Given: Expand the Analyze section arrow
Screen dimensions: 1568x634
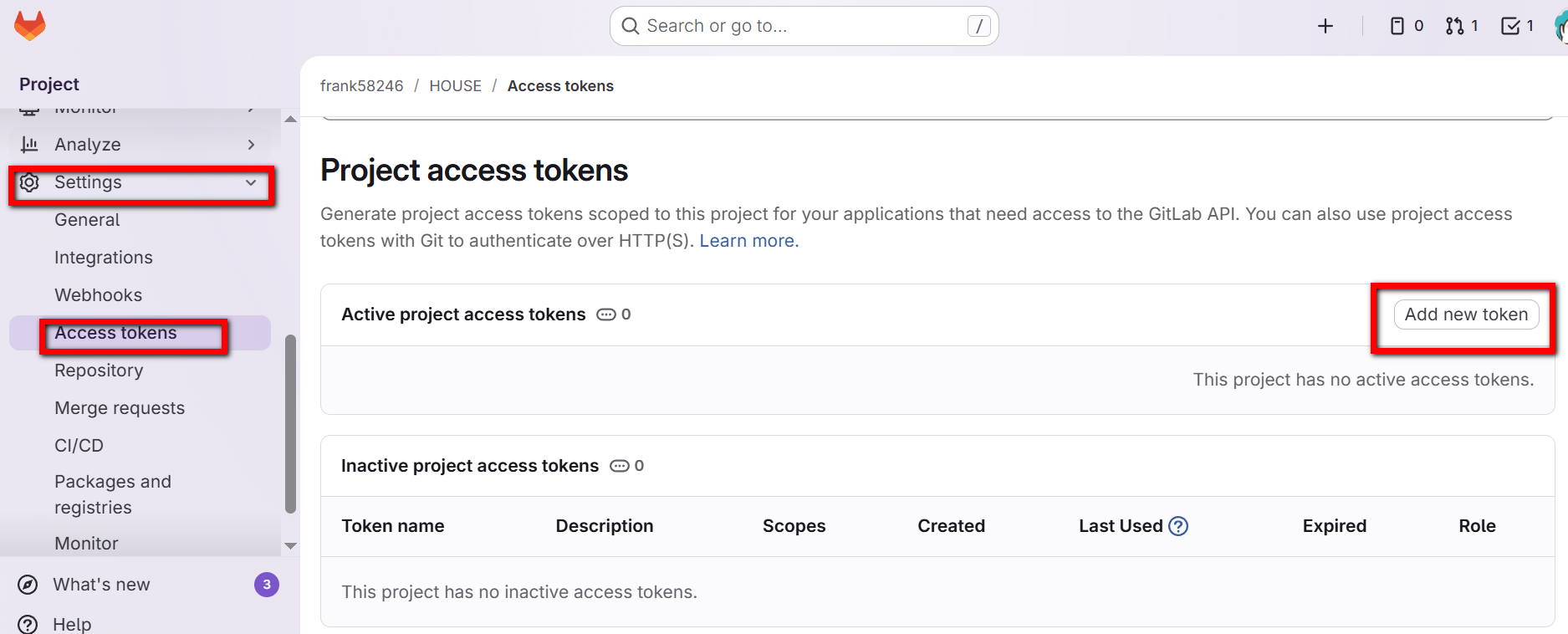Looking at the screenshot, I should pos(251,145).
